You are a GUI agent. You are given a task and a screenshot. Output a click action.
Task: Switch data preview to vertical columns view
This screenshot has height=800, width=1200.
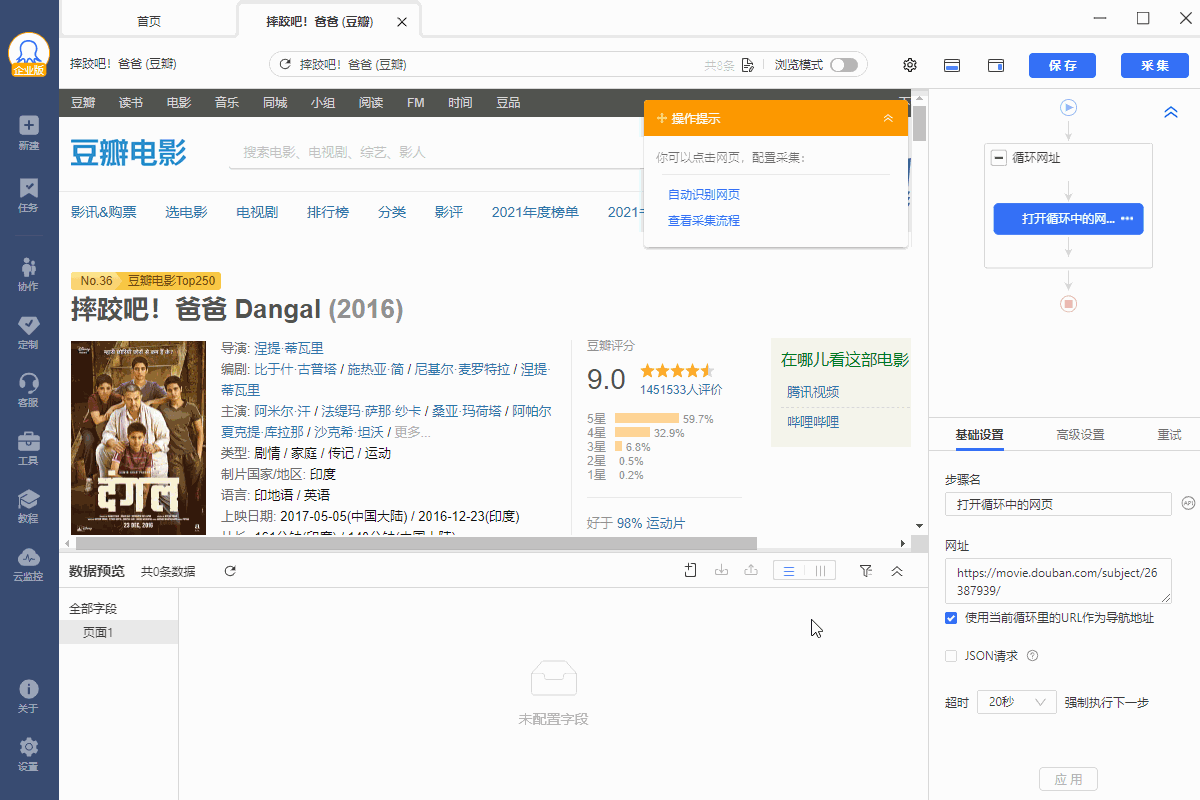click(x=820, y=571)
